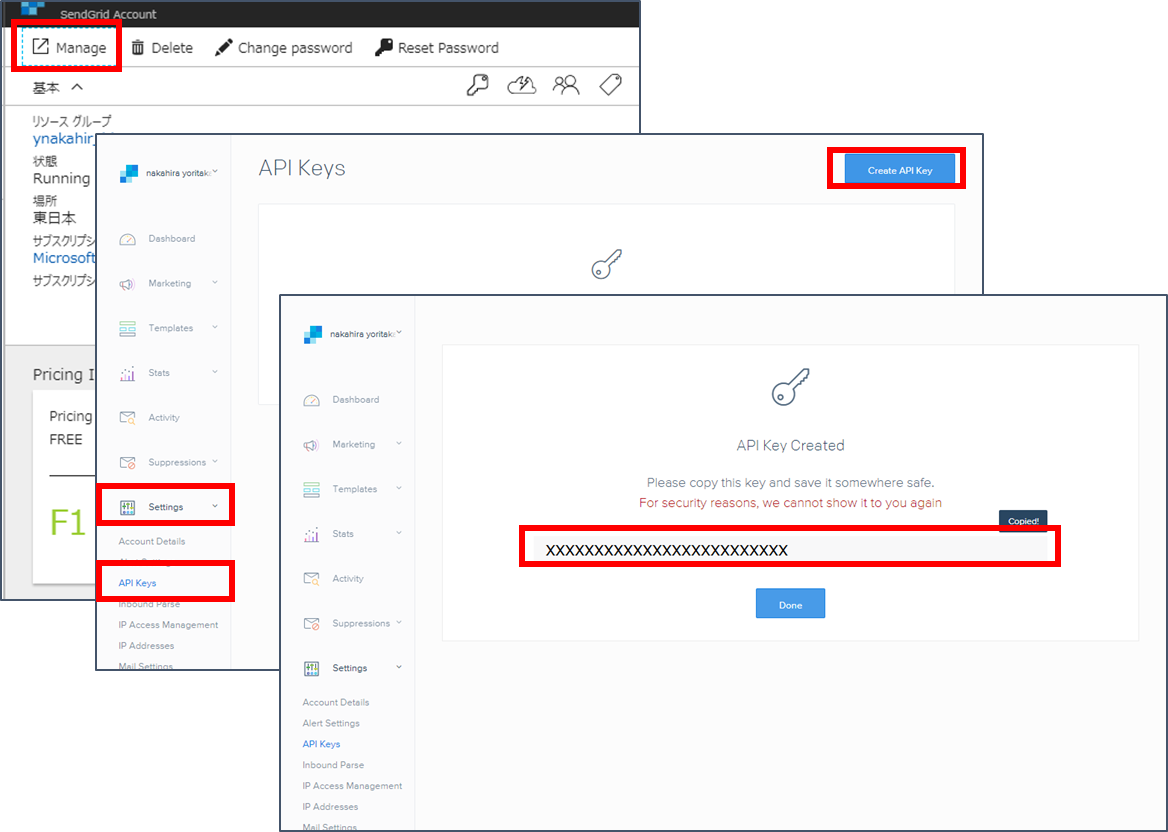Viewport: 1168px width, 832px height.
Task: Expand Templates chevron in front window
Action: click(399, 488)
